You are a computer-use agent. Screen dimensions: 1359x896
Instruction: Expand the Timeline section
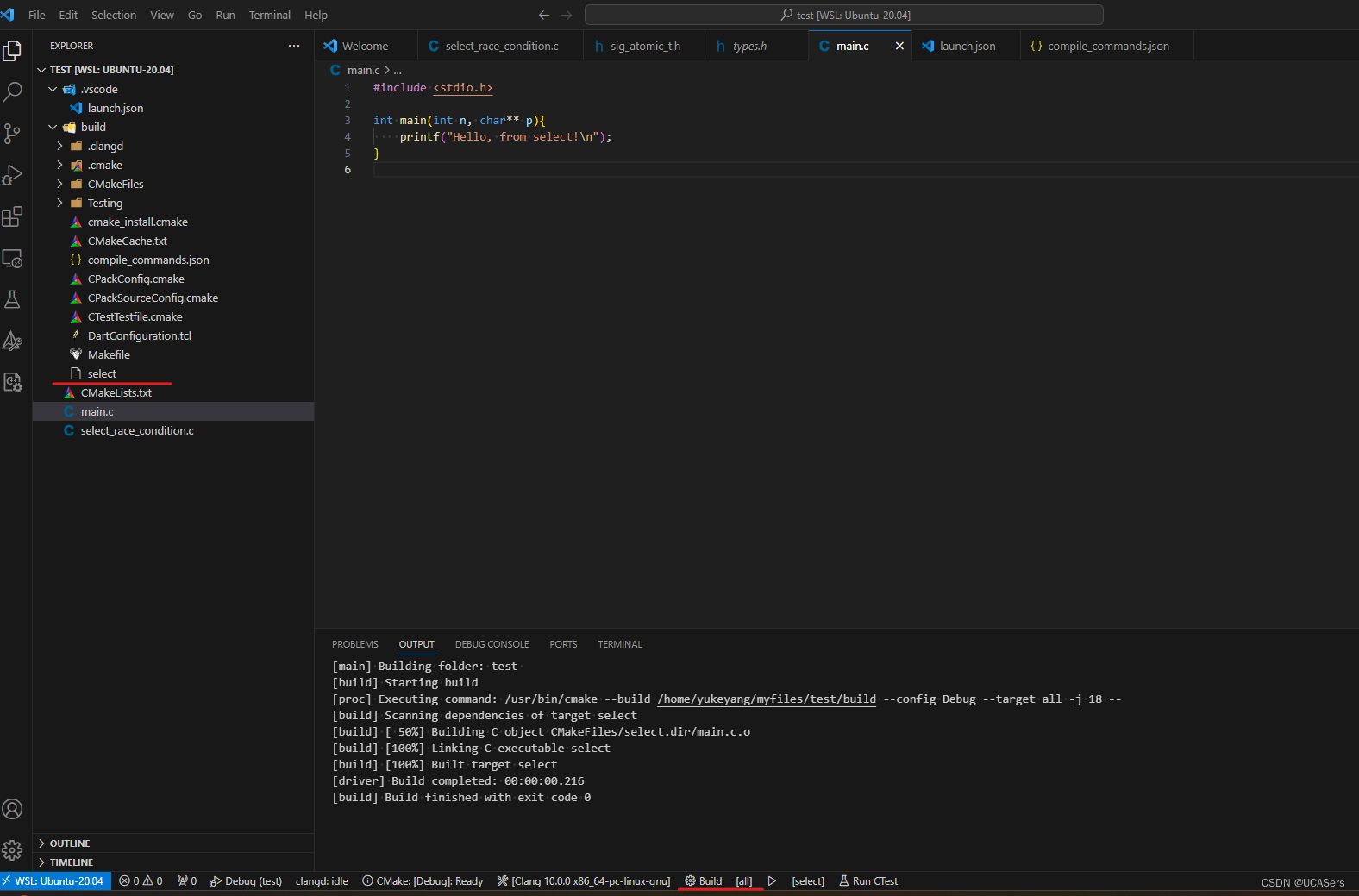click(x=173, y=862)
